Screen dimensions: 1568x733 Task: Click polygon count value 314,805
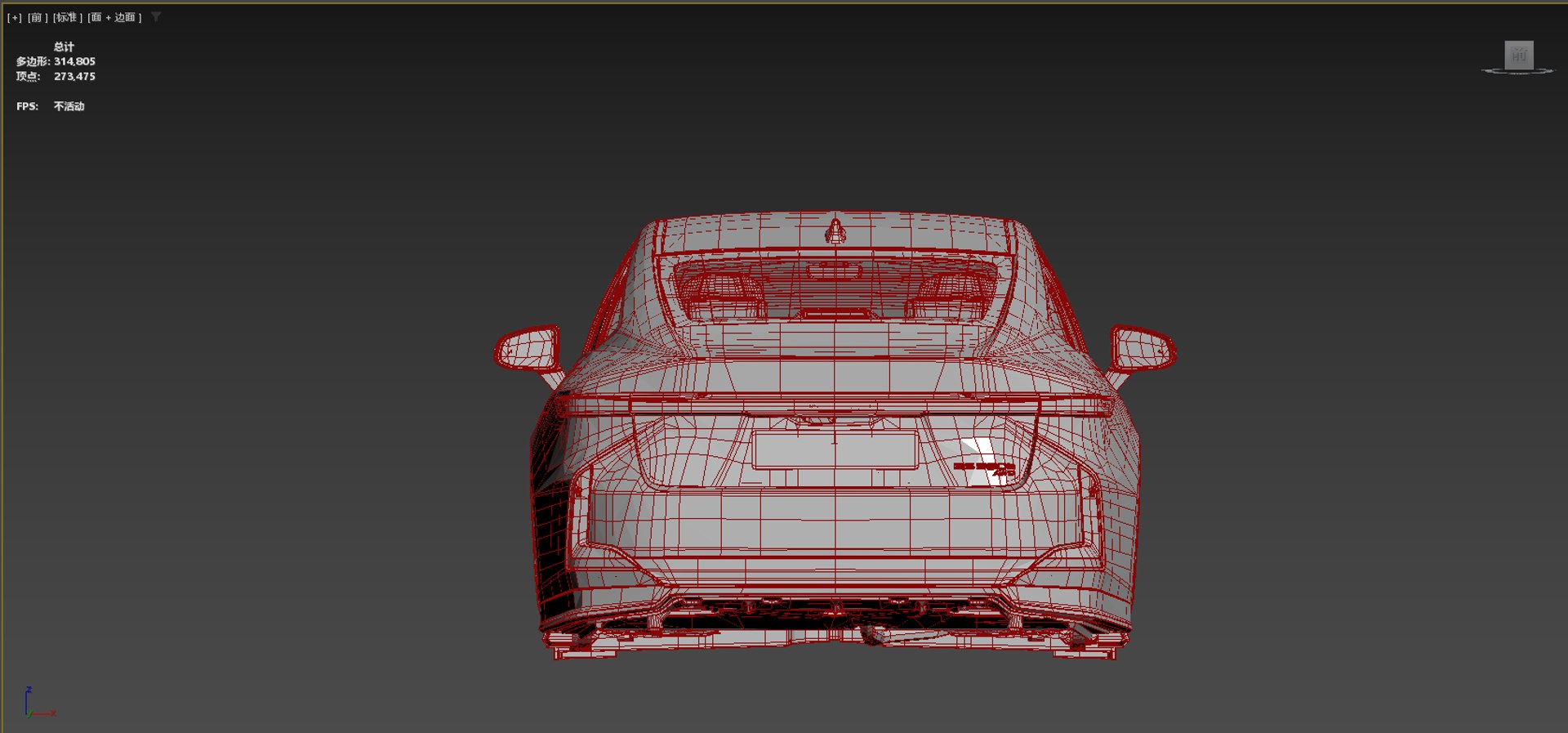tap(74, 61)
